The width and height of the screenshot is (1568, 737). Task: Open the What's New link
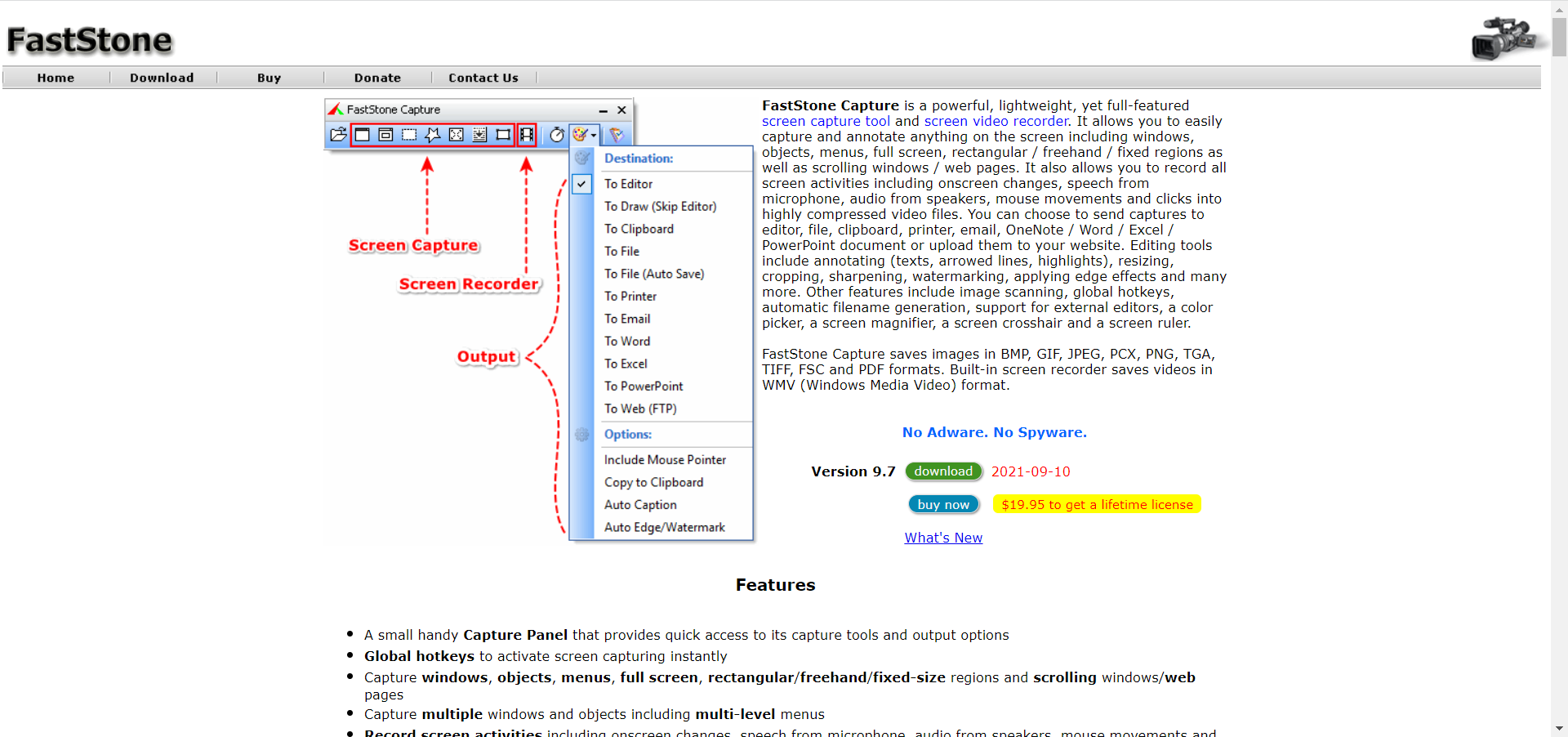[x=943, y=538]
